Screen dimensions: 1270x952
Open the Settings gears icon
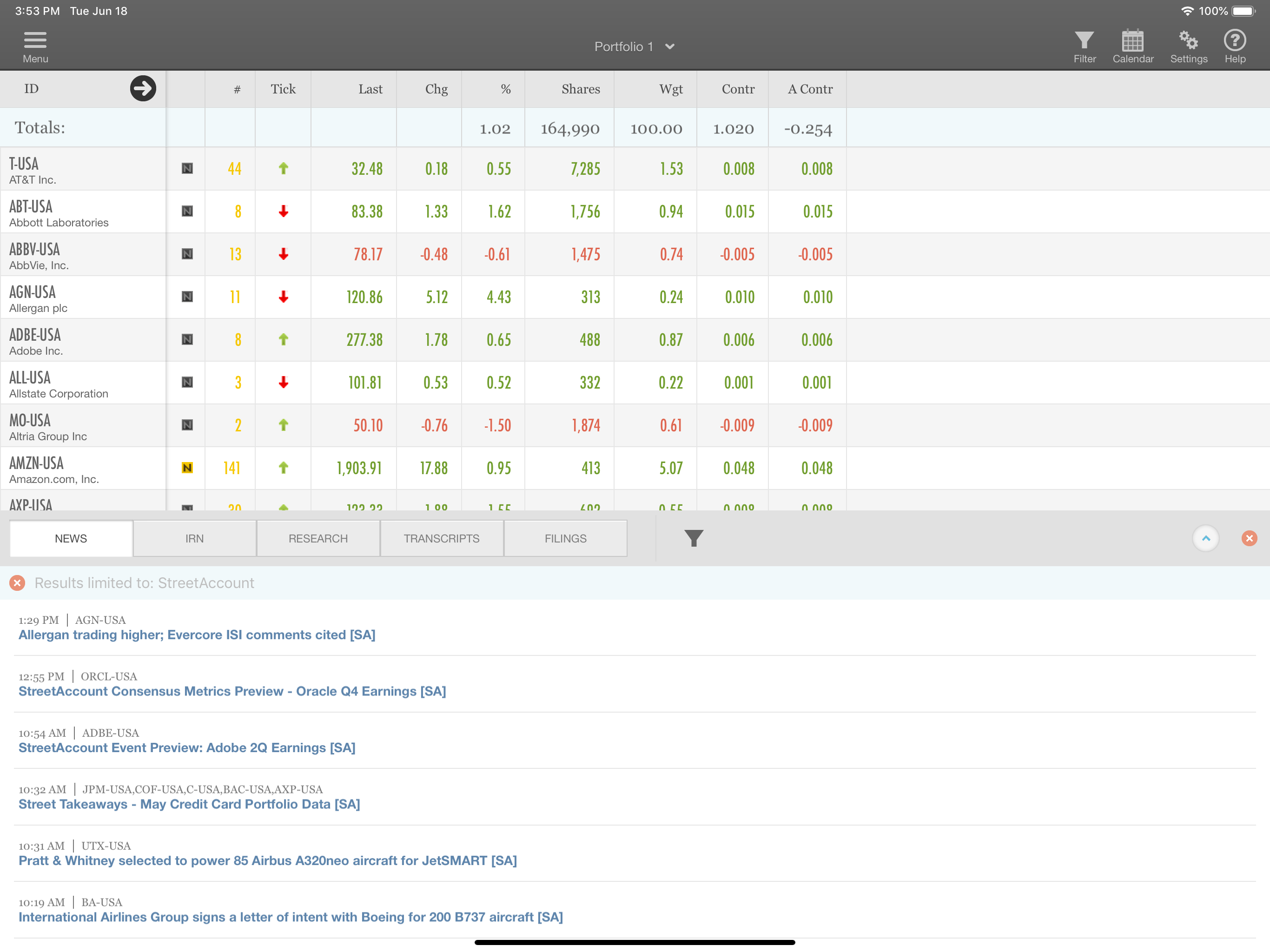click(1189, 46)
